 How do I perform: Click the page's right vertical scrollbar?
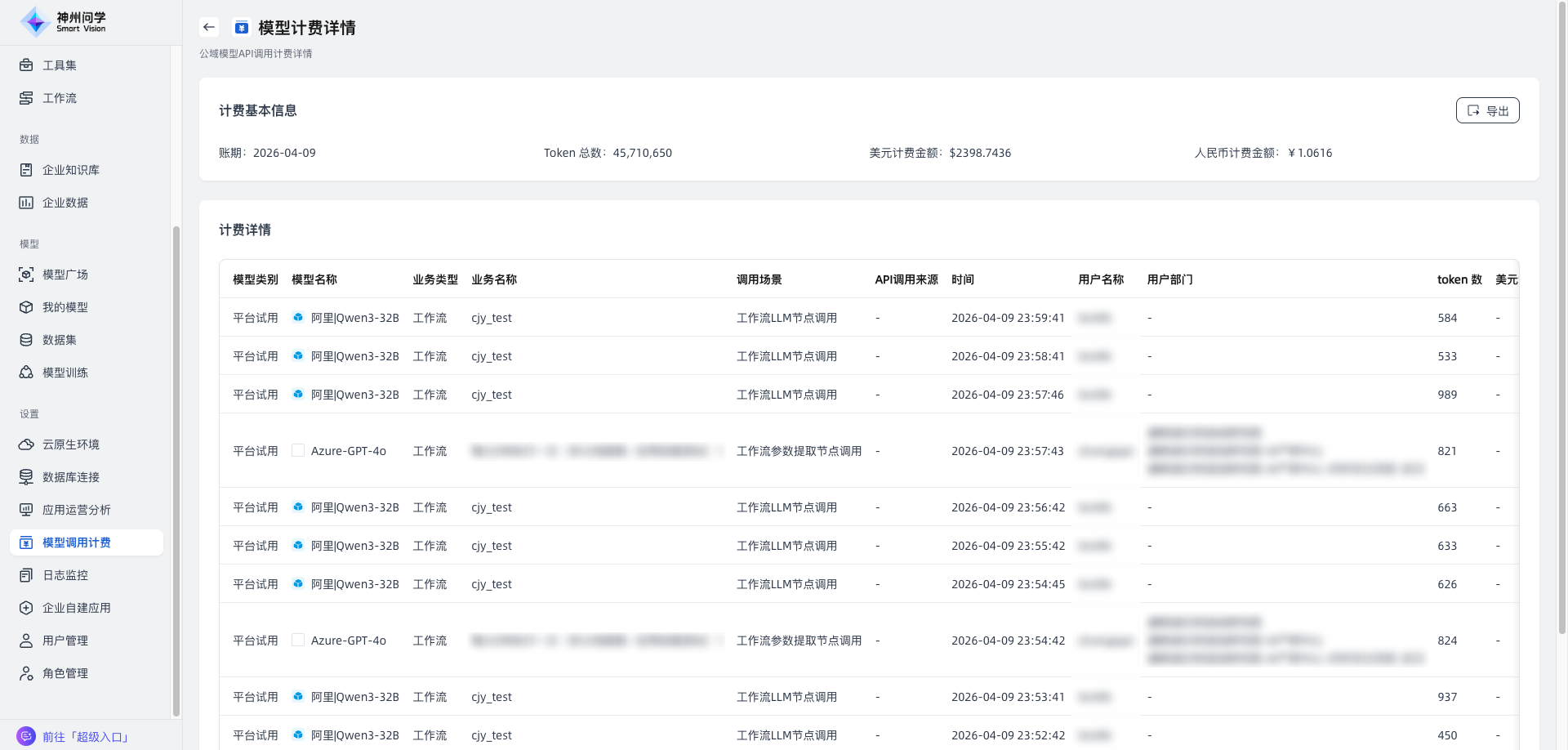coord(1561,327)
